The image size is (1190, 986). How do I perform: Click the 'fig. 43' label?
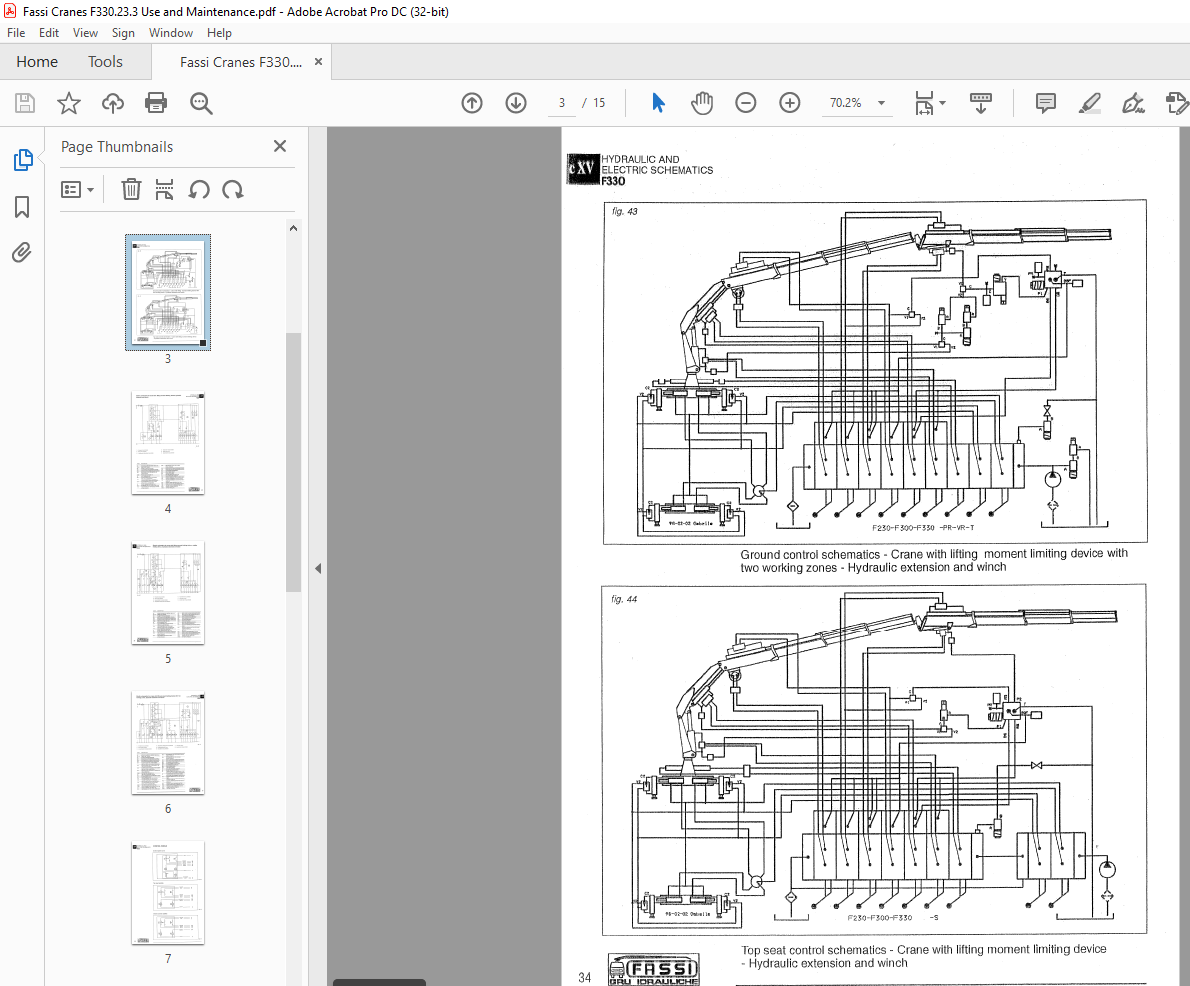625,212
